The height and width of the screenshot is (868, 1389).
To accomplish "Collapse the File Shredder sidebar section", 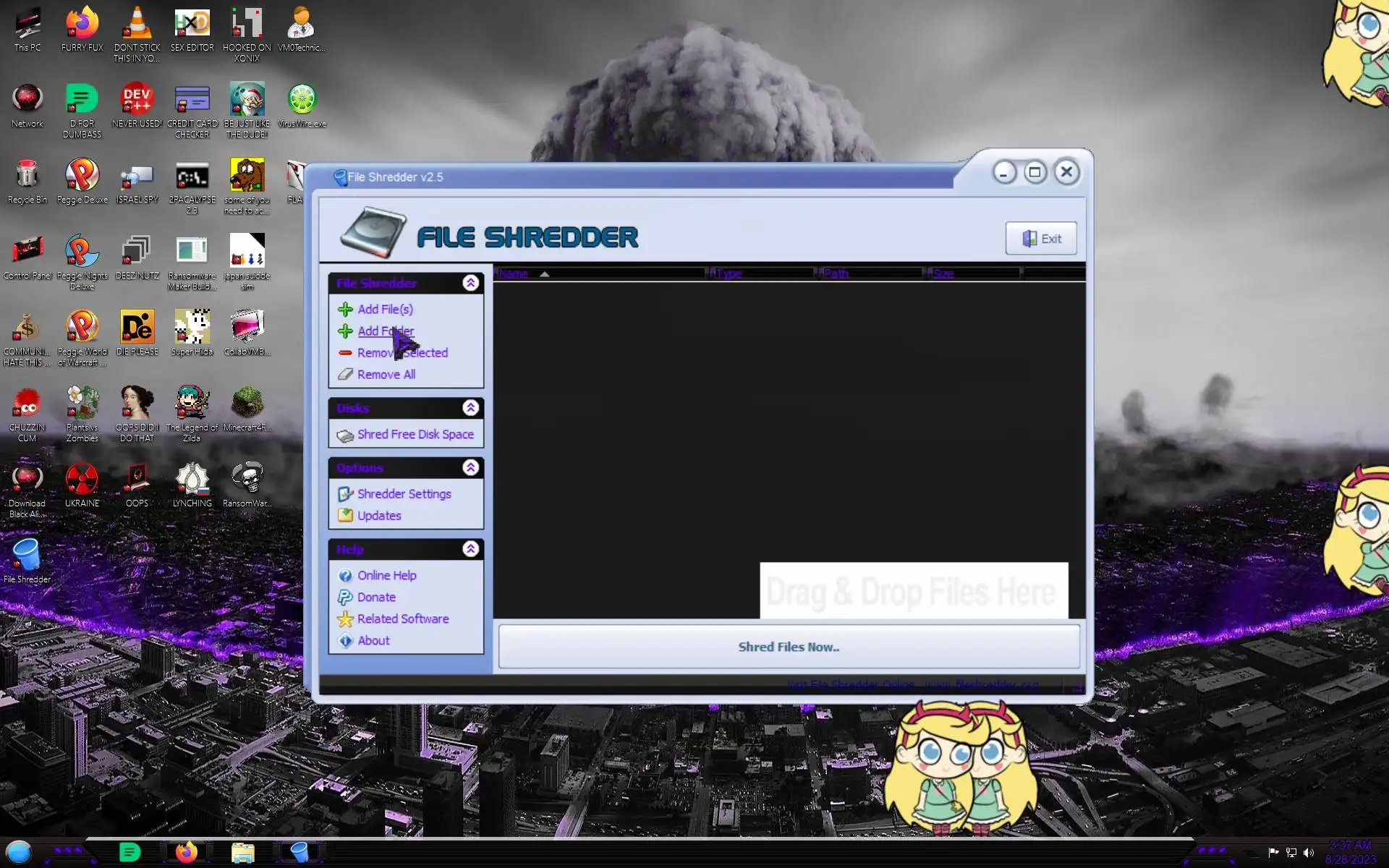I will 471,283.
